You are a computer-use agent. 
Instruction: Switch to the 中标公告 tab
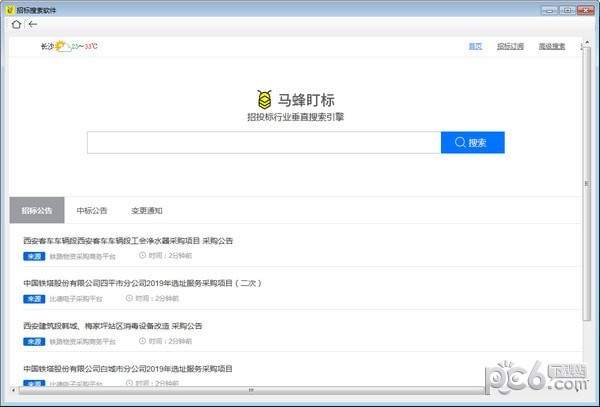tap(92, 211)
